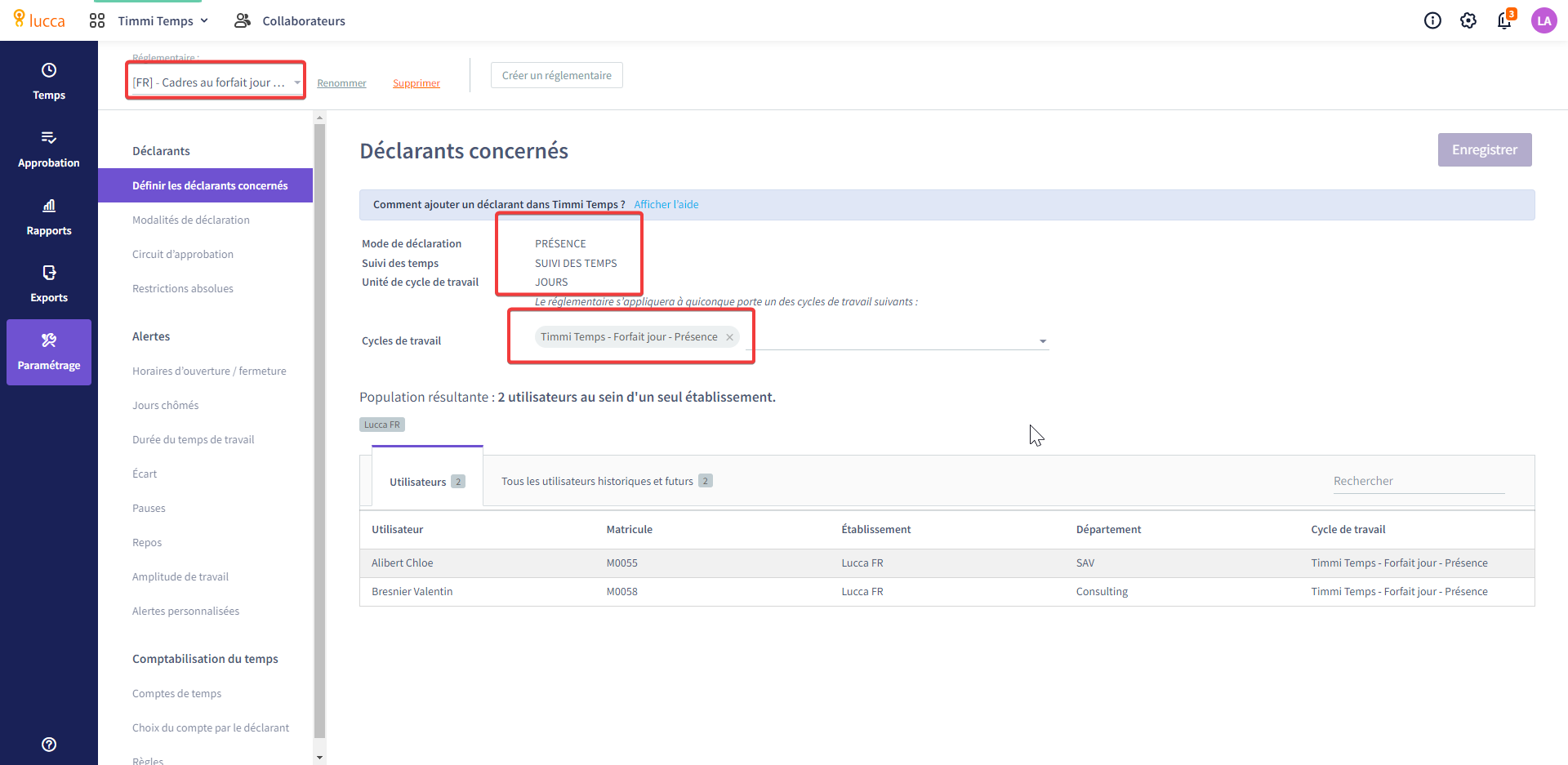This screenshot has width=1568, height=765.
Task: Open Écart alert settings
Action: point(145,474)
